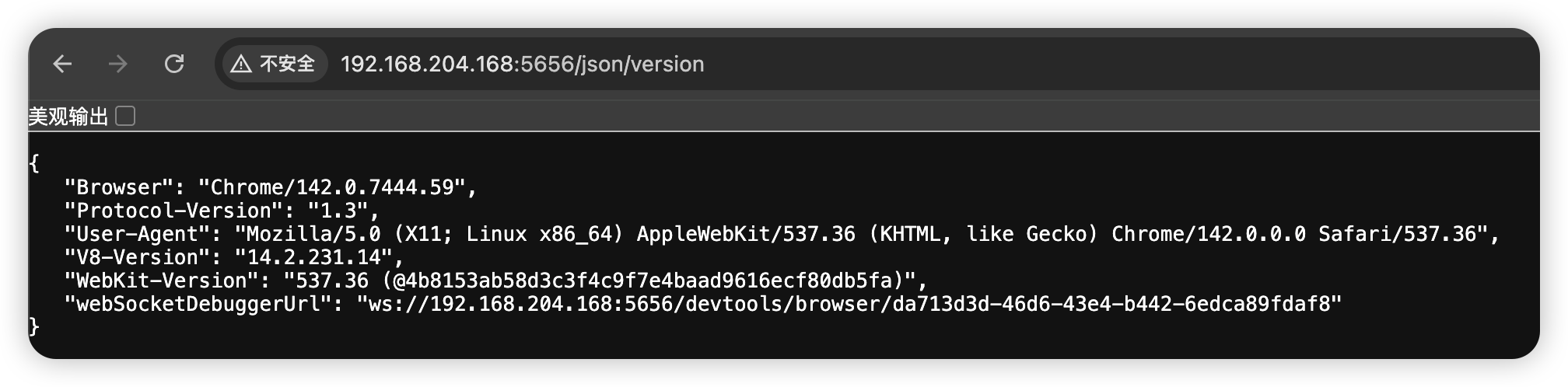Viewport: 1568px width, 387px height.
Task: Open the 不安全 site info chip
Action: tap(275, 64)
